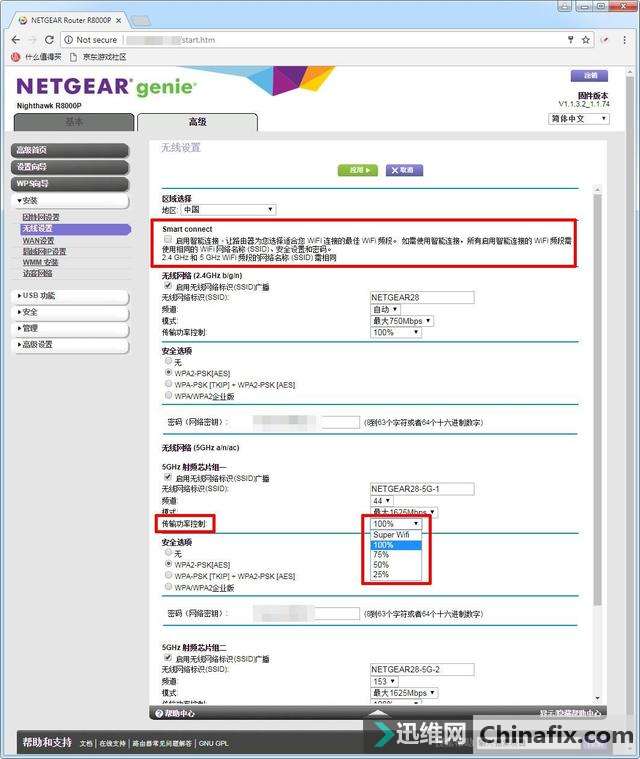640x759 pixels.
Task: Choose WPA/WPA2企业版 for the 2.4GHz network
Action: coord(168,395)
